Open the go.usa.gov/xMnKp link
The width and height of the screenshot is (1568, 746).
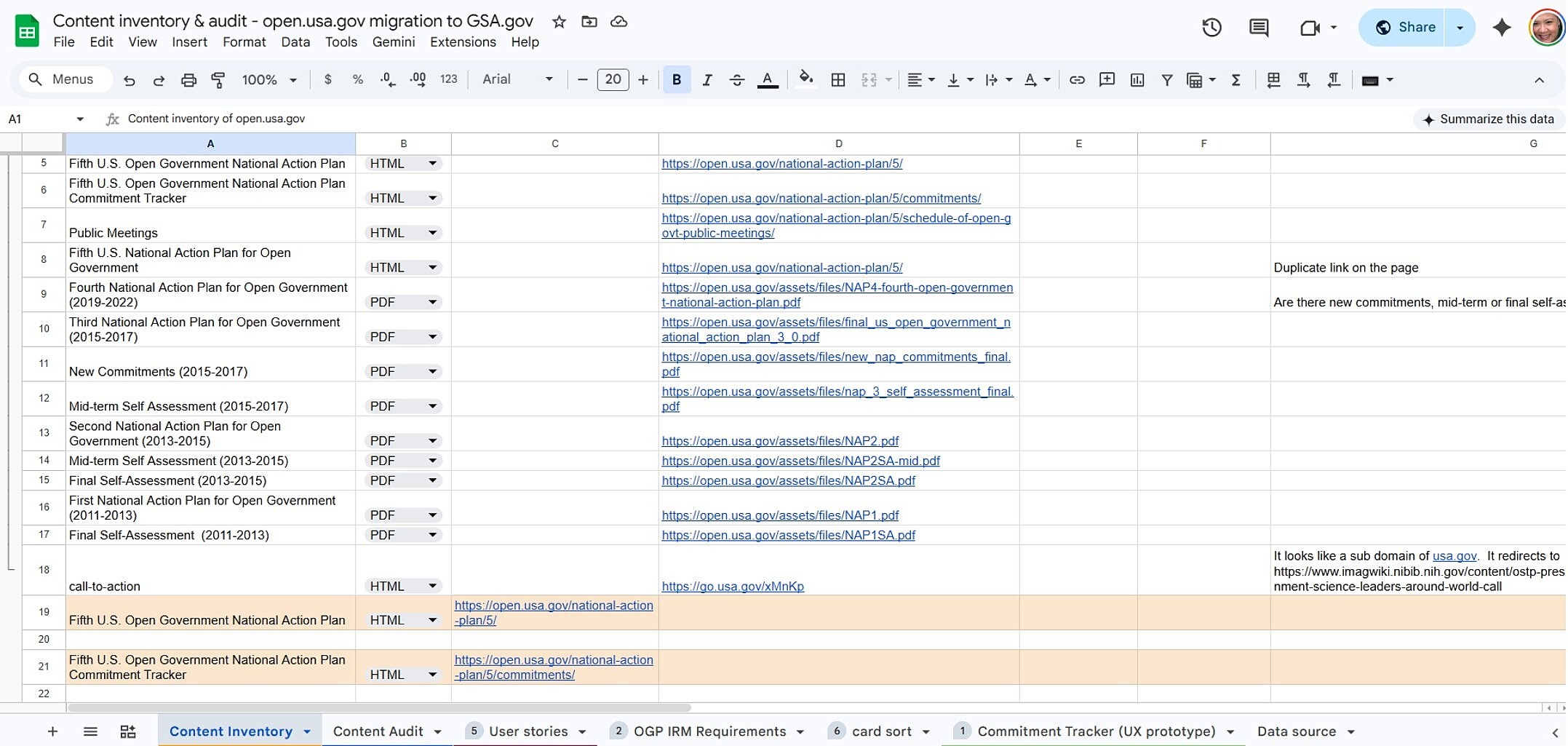[x=733, y=587]
